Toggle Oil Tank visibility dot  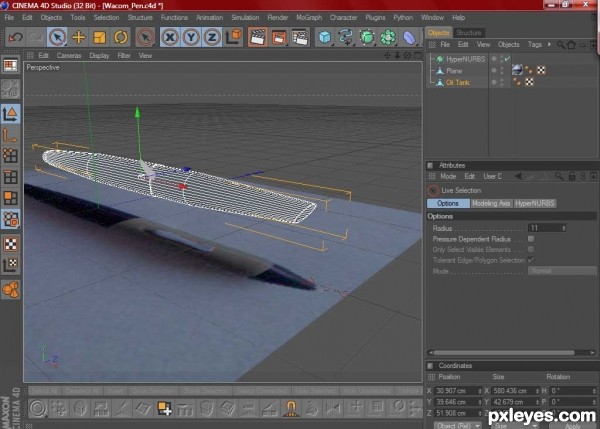coord(494,82)
